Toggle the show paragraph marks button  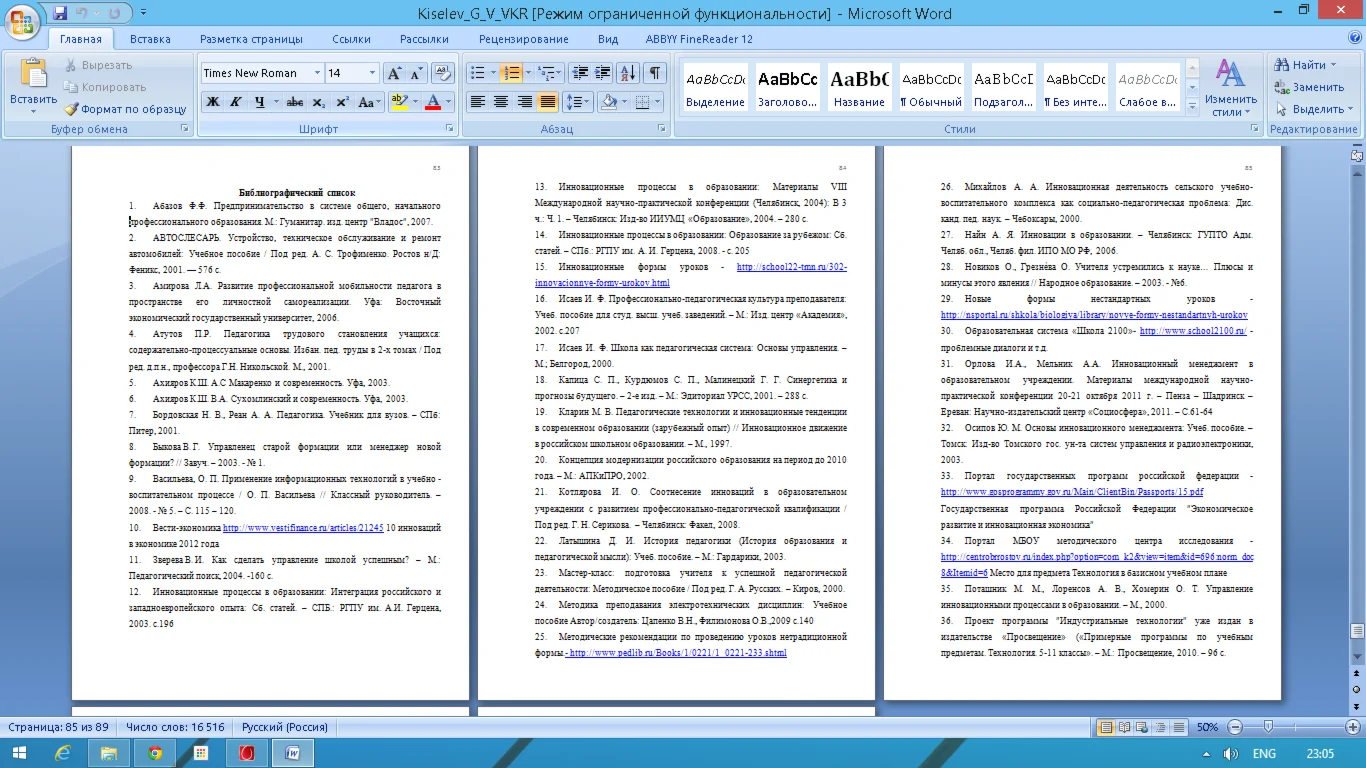click(x=654, y=73)
